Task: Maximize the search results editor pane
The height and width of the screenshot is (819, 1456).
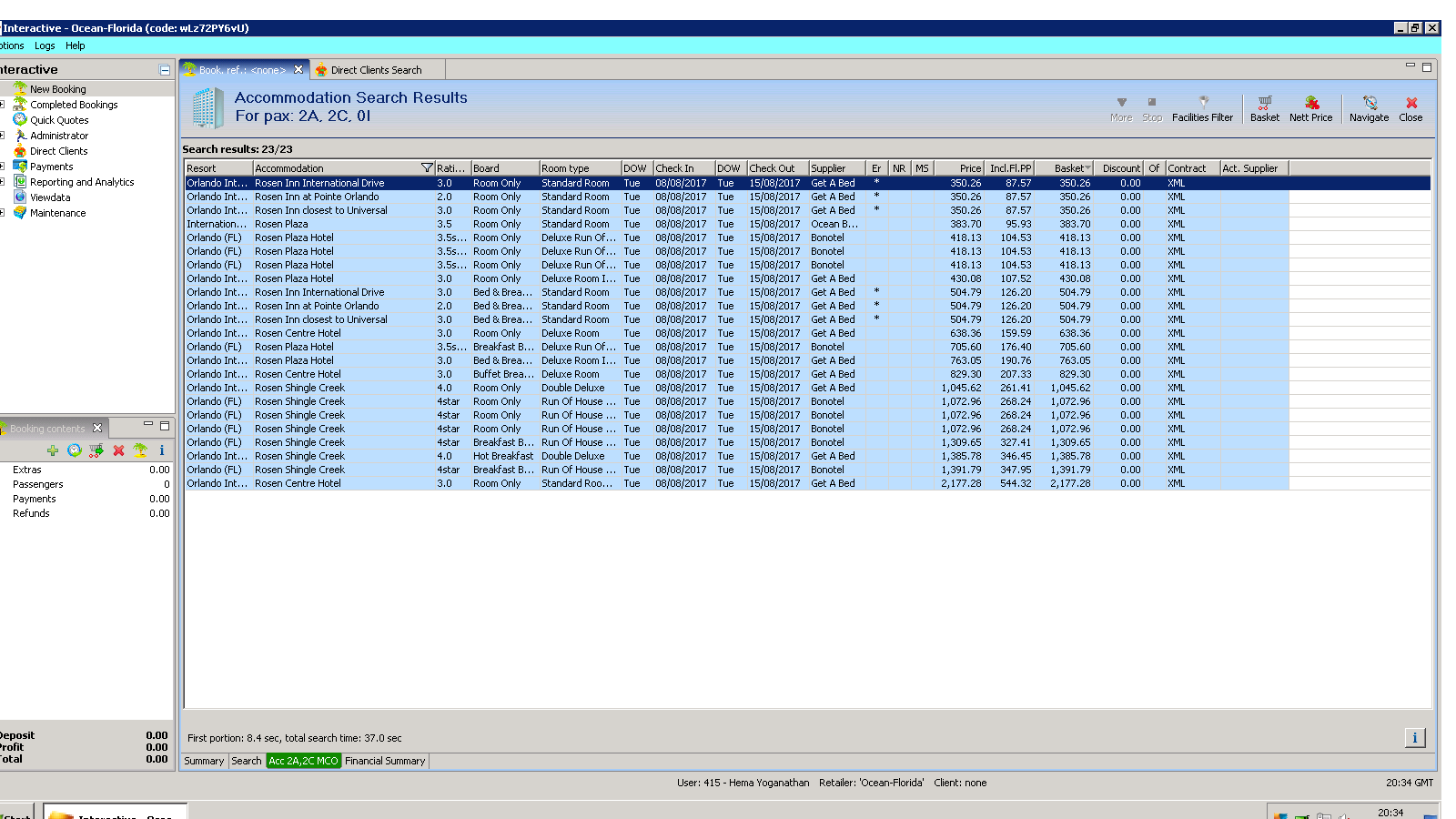Action: [x=1427, y=66]
